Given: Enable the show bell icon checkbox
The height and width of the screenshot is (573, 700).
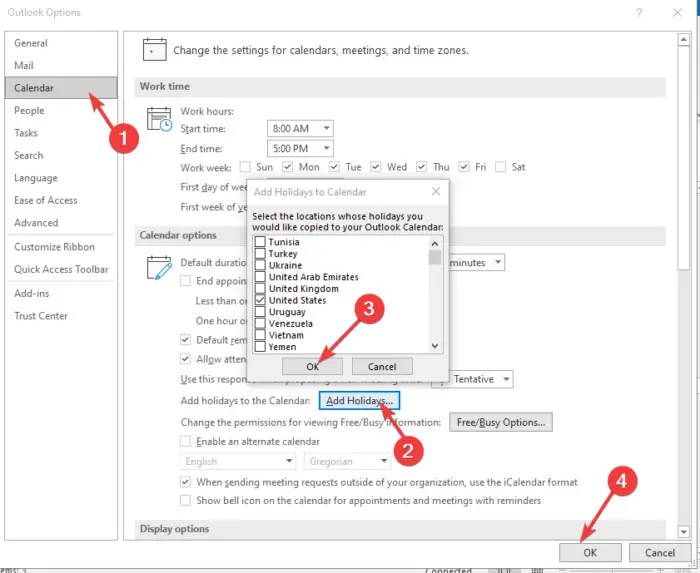Looking at the screenshot, I should click(x=185, y=500).
